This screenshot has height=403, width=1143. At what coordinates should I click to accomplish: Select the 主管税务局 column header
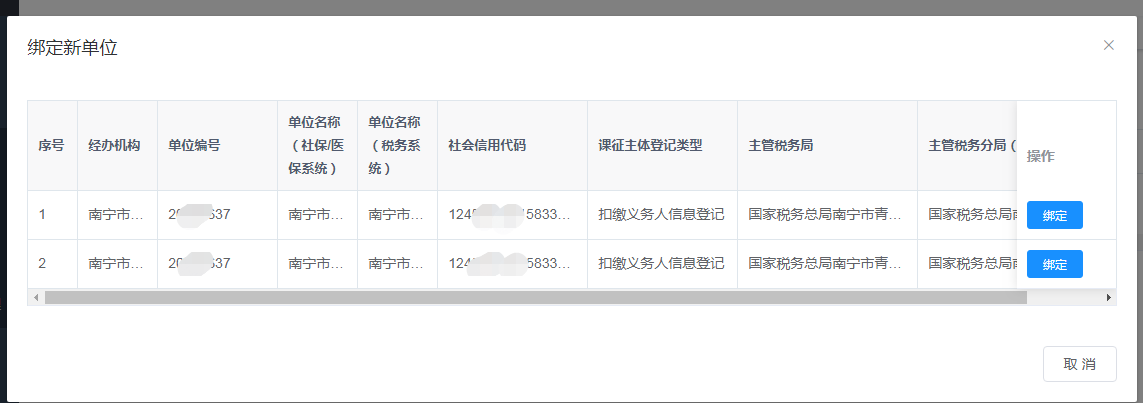pos(781,146)
